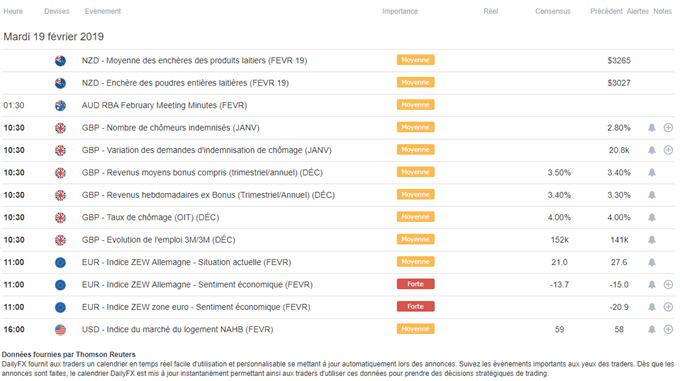
Task: Click the Forte badge on ZEW zone euro row
Action: (415, 306)
